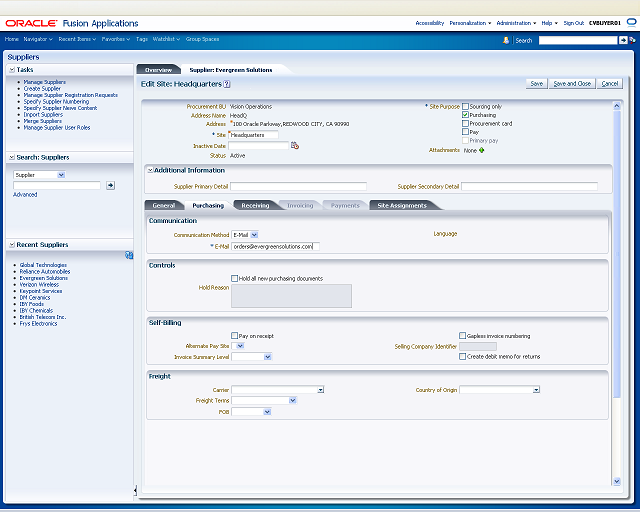
Task: Click the scroll up arrow of form scrollbar
Action: click(617, 106)
